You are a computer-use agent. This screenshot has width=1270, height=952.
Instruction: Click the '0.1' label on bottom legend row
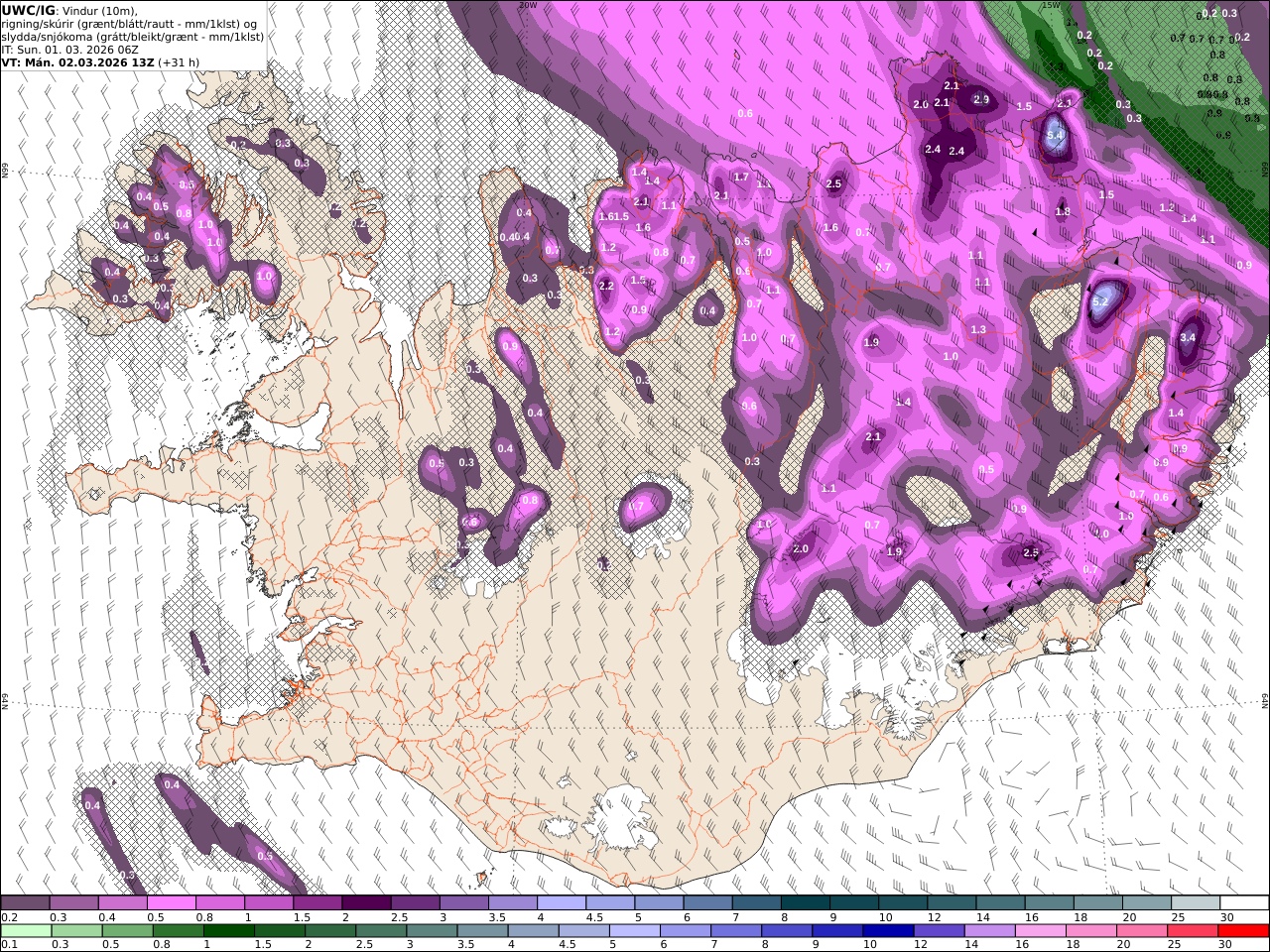(10, 944)
